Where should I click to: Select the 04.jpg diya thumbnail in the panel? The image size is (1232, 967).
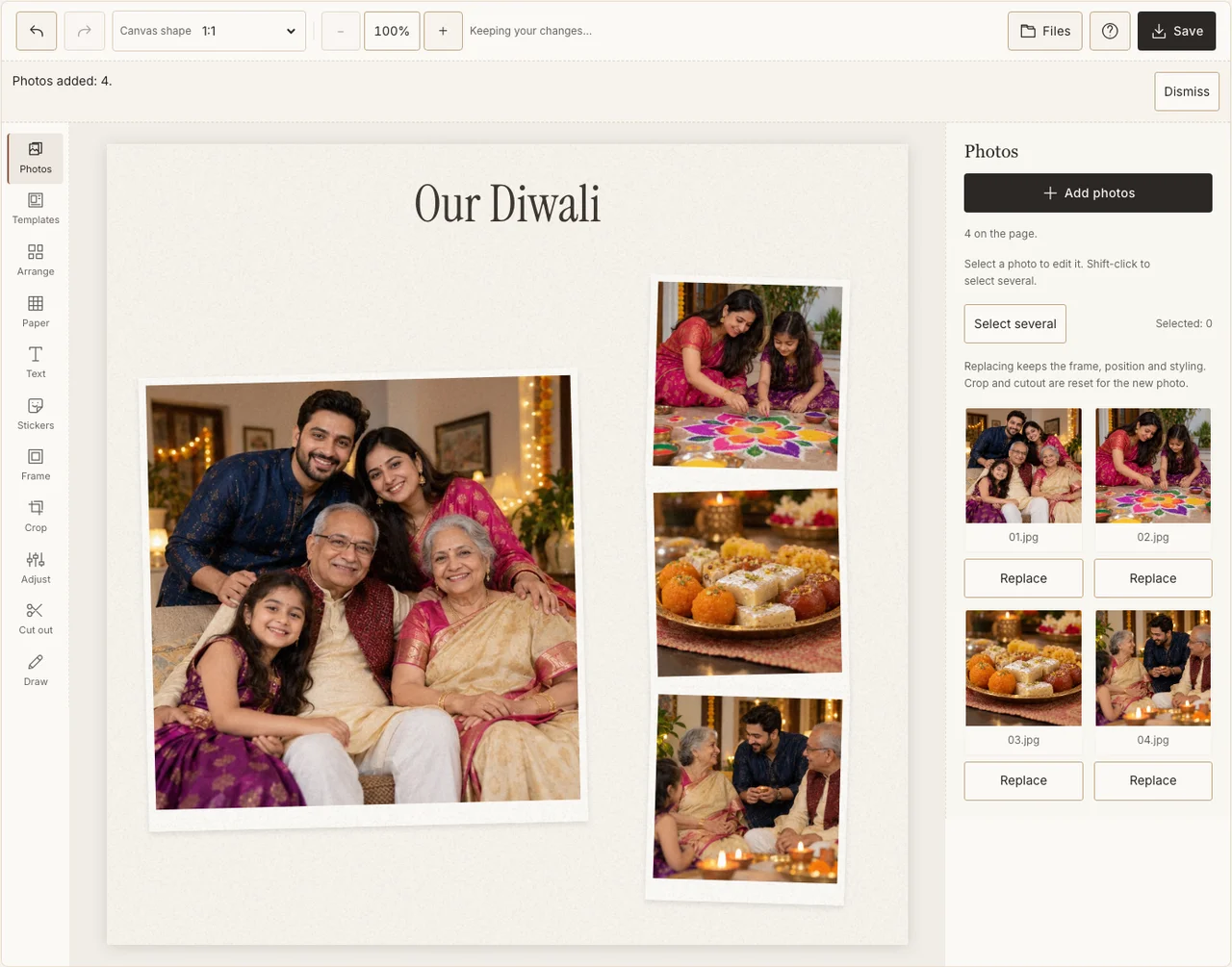[1153, 668]
